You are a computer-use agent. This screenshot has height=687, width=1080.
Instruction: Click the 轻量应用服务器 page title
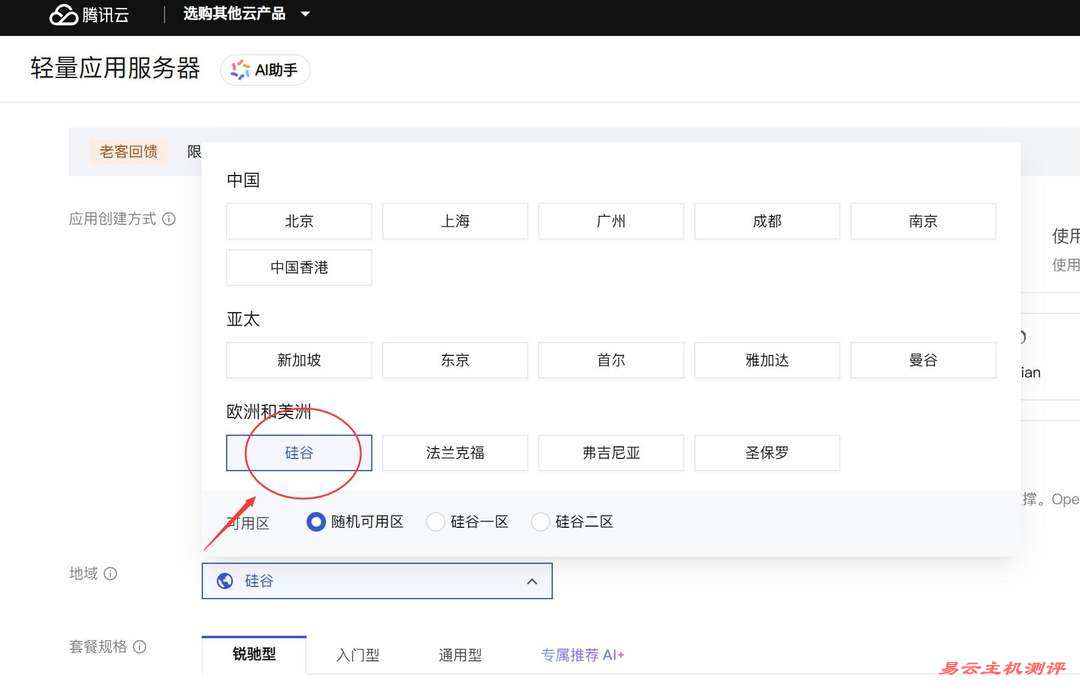pyautogui.click(x=115, y=68)
